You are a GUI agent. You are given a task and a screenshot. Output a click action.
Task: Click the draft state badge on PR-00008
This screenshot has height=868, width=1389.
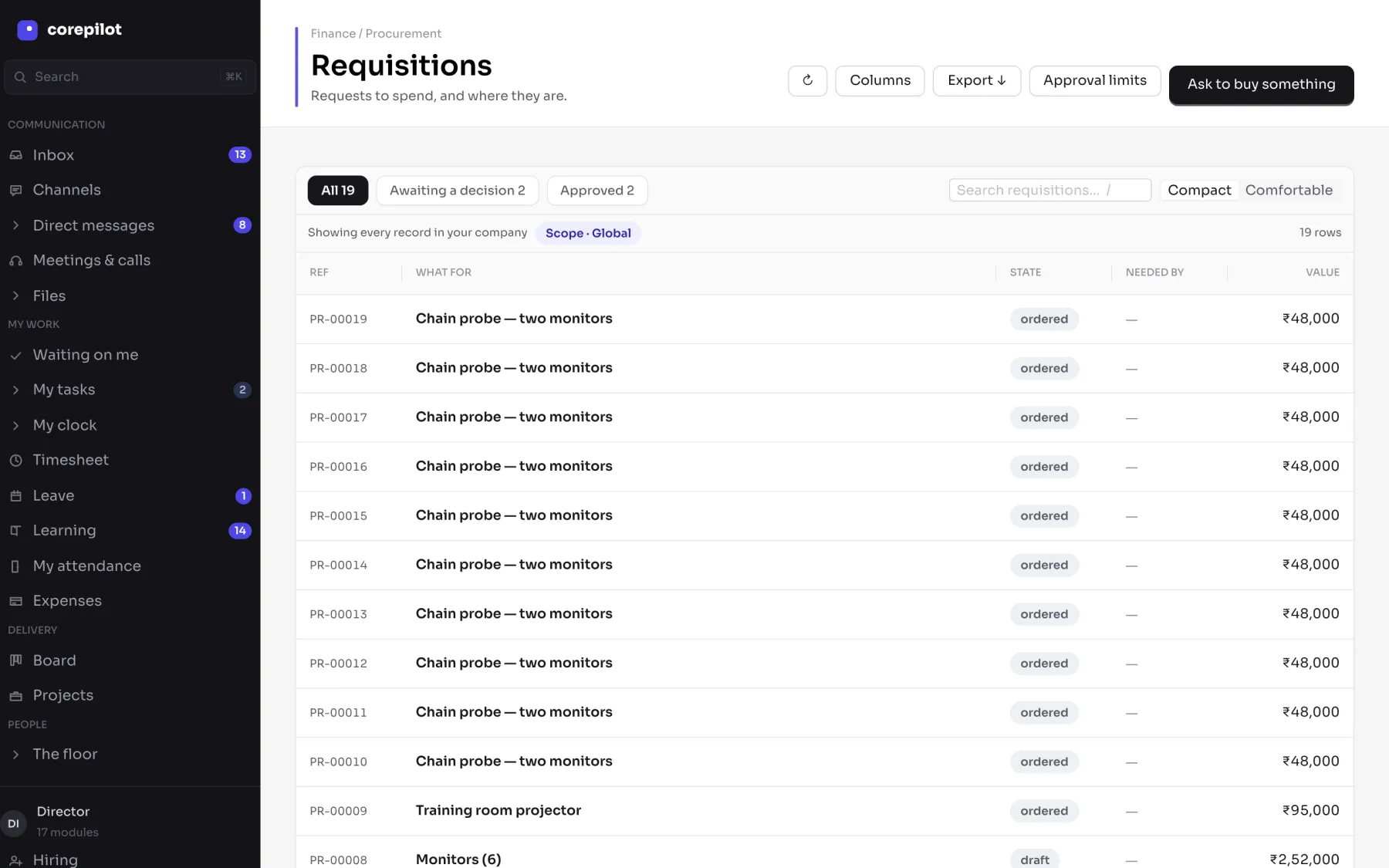click(x=1035, y=860)
